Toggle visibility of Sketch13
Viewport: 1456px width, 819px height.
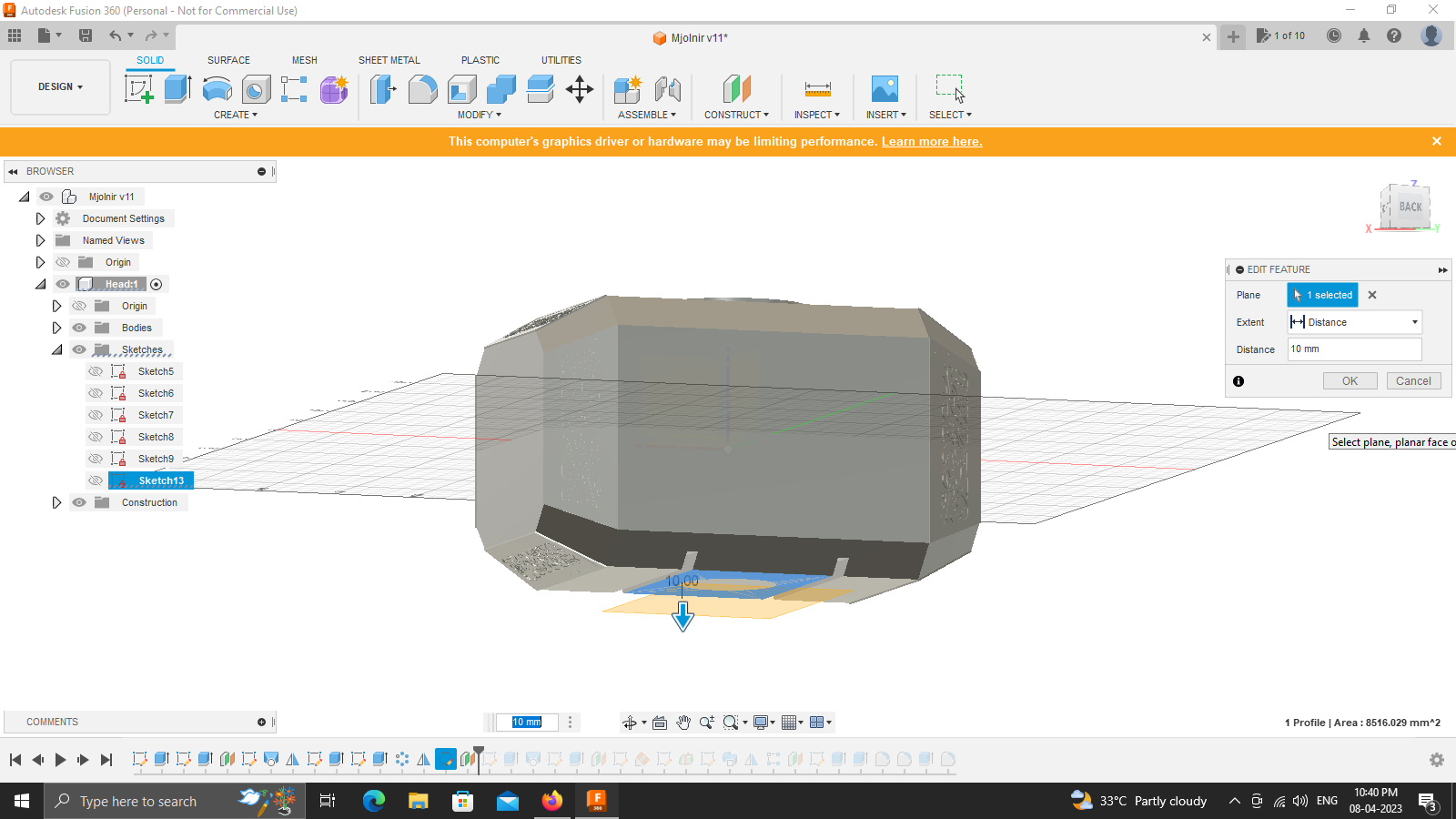(x=96, y=480)
